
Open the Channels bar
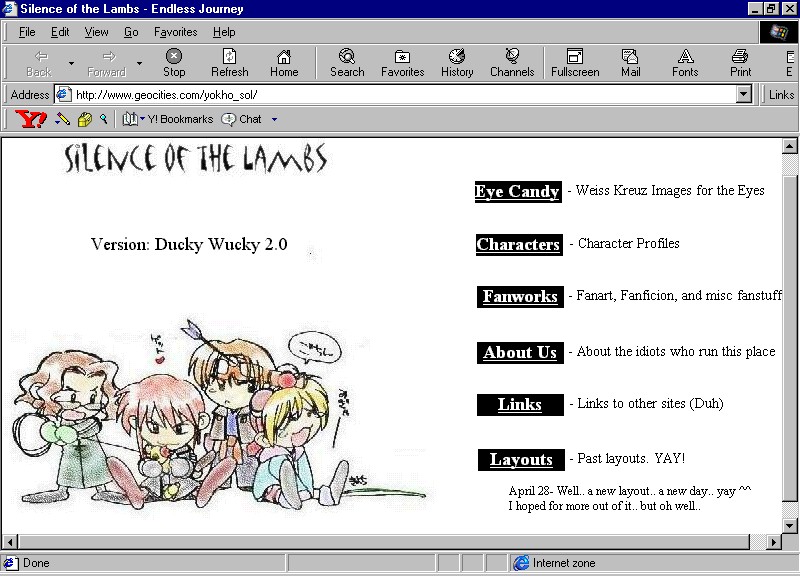coord(512,63)
